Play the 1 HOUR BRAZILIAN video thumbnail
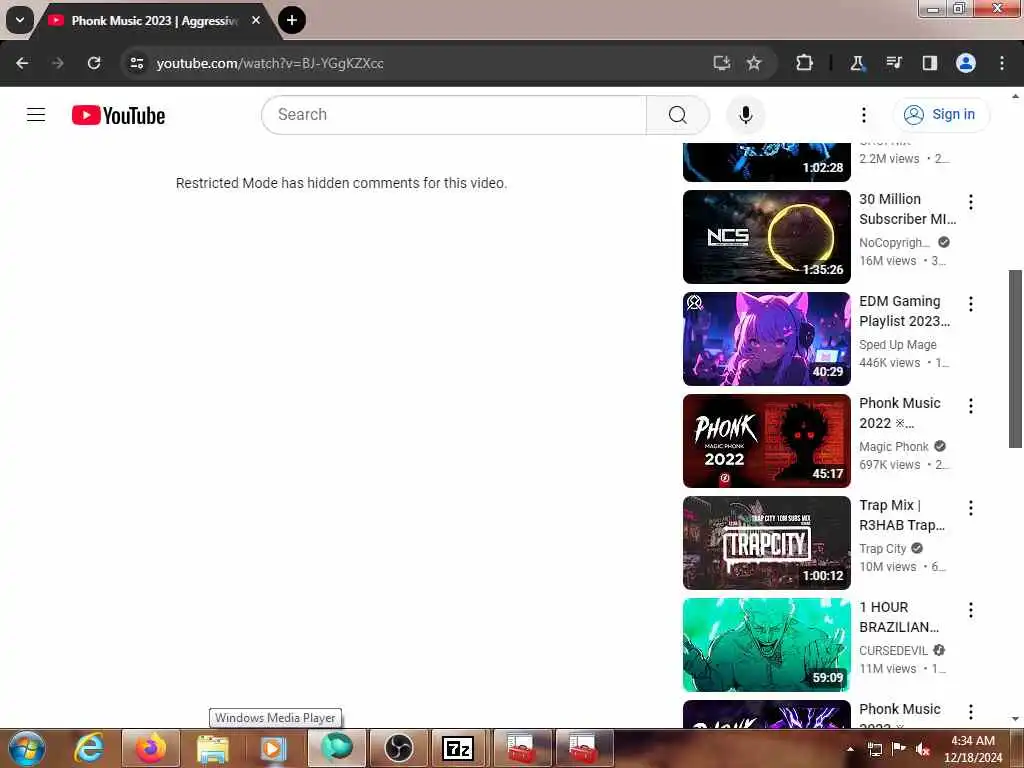 [767, 645]
